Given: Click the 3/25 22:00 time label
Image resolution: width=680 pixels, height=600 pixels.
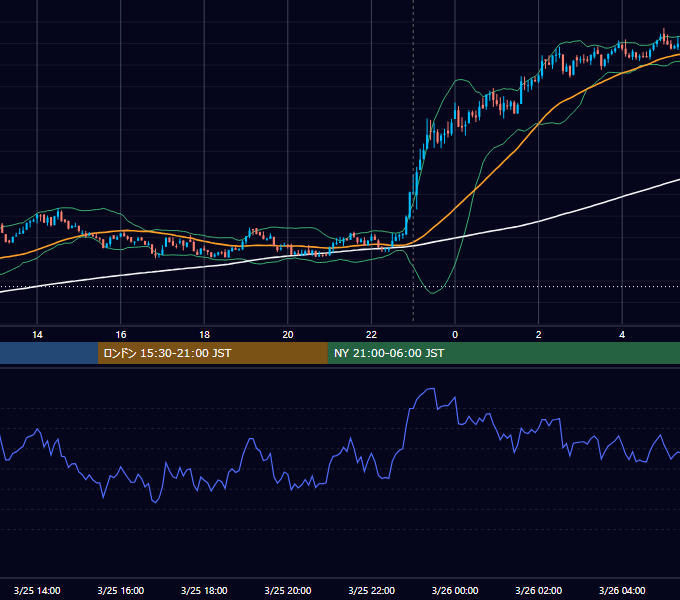Looking at the screenshot, I should pos(372,590).
